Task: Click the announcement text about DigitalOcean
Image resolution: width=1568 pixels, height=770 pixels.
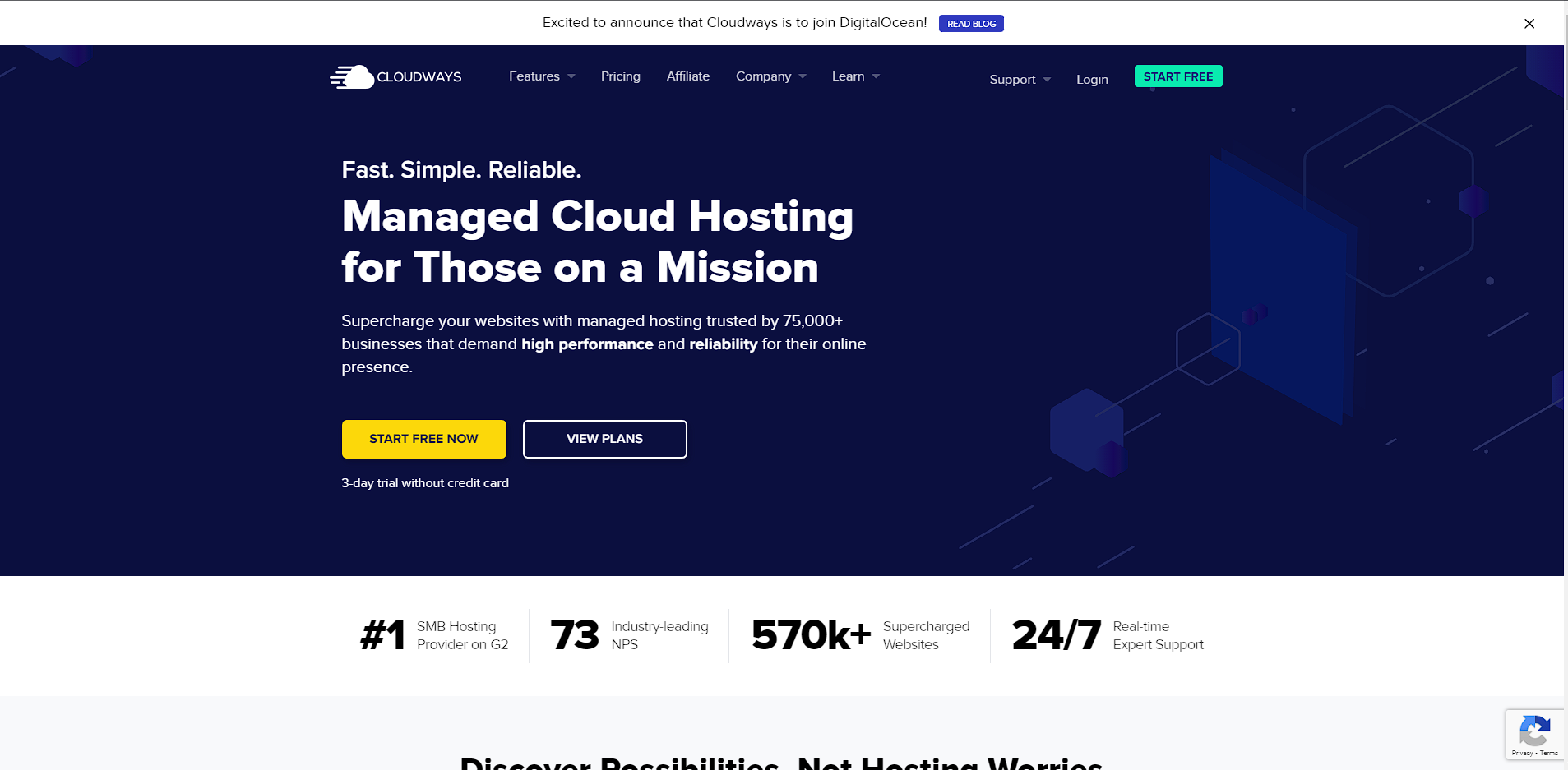Action: (734, 23)
